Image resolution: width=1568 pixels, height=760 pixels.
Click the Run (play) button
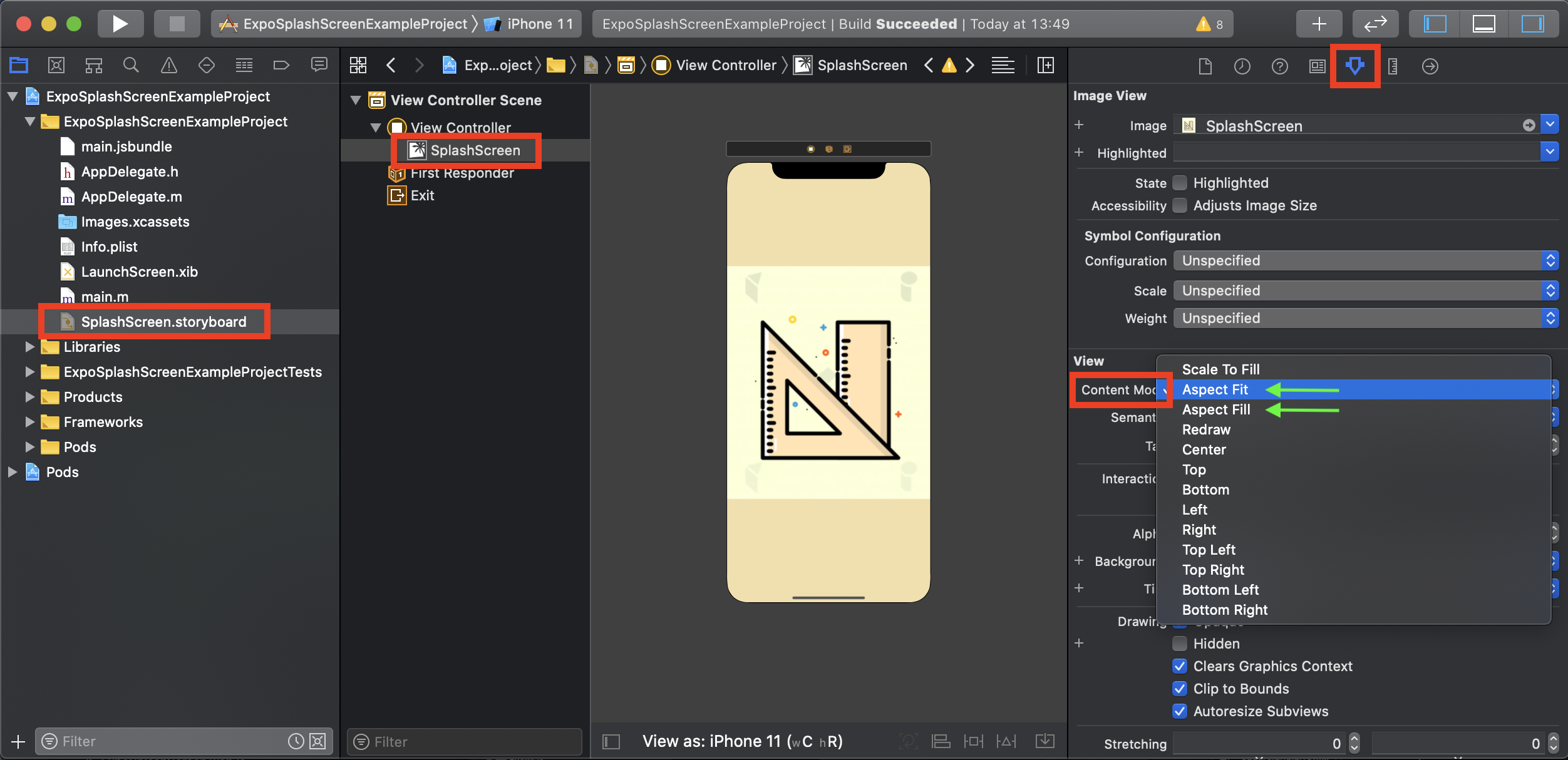(x=120, y=24)
